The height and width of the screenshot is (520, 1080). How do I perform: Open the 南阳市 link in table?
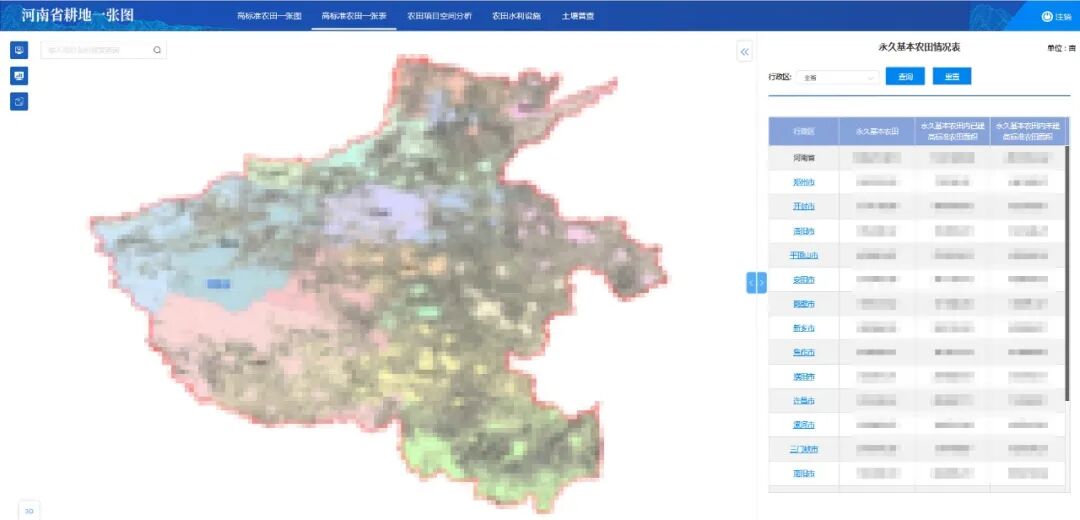(804, 474)
